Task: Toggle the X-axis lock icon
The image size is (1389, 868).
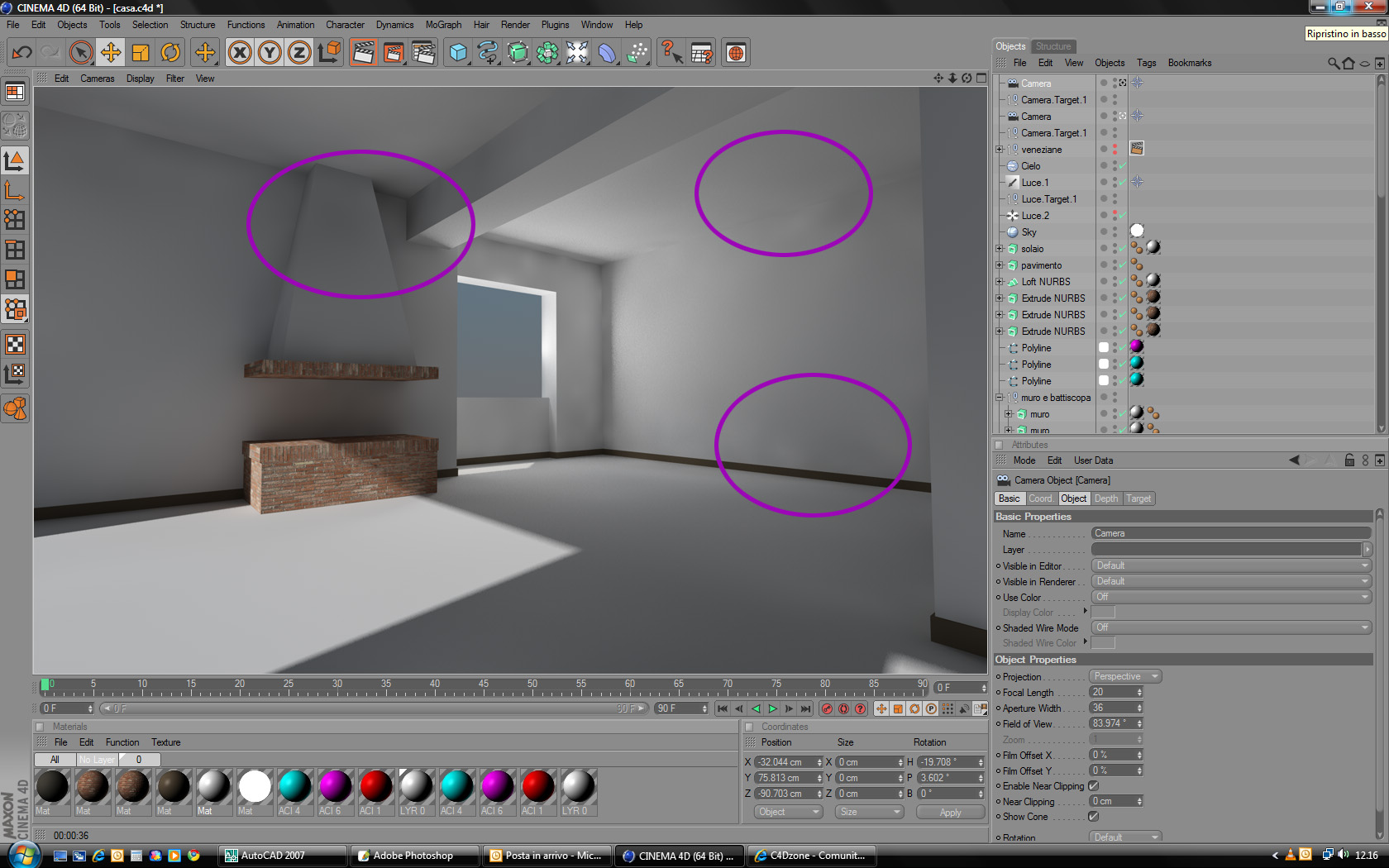Action: [x=240, y=53]
